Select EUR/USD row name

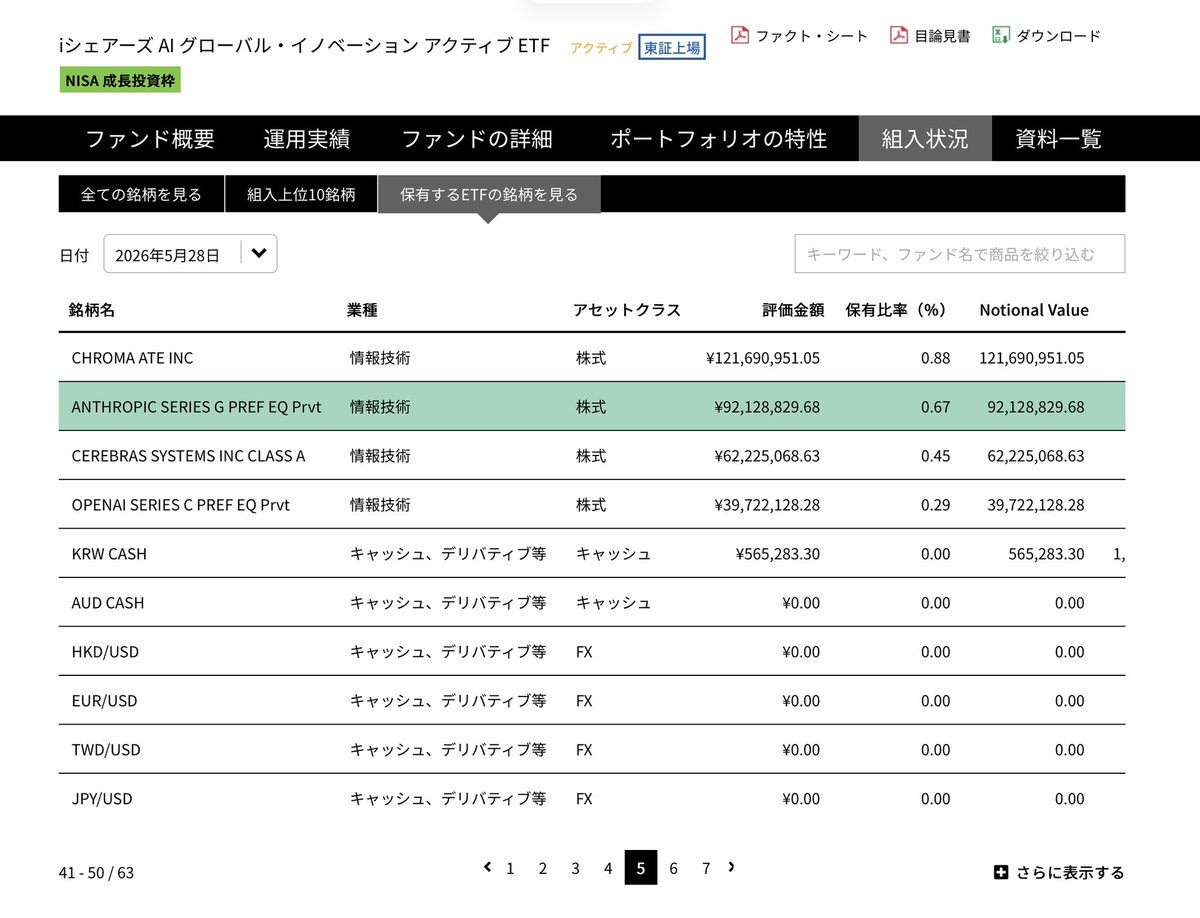click(104, 701)
